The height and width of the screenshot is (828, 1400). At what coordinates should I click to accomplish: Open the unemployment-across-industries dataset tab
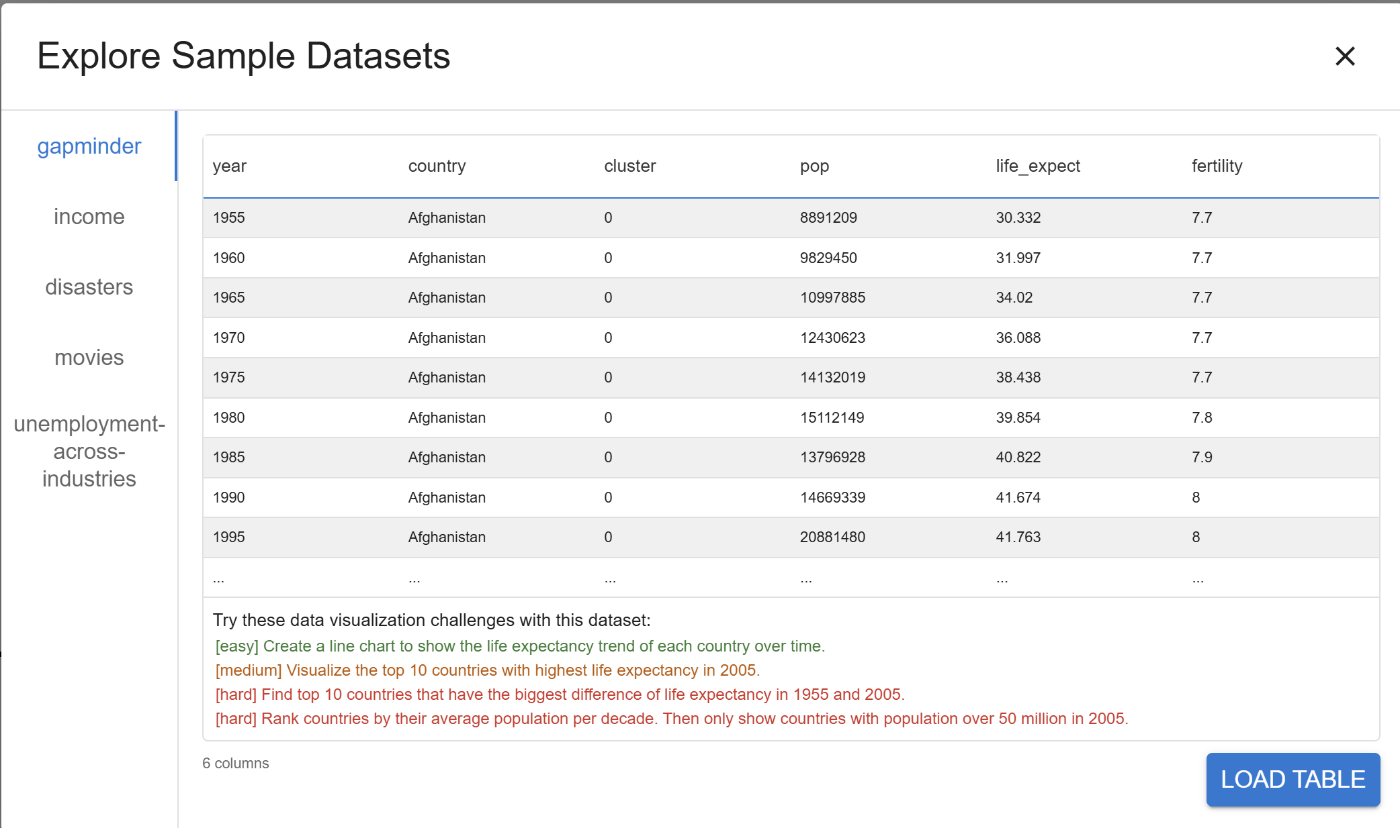pos(89,451)
